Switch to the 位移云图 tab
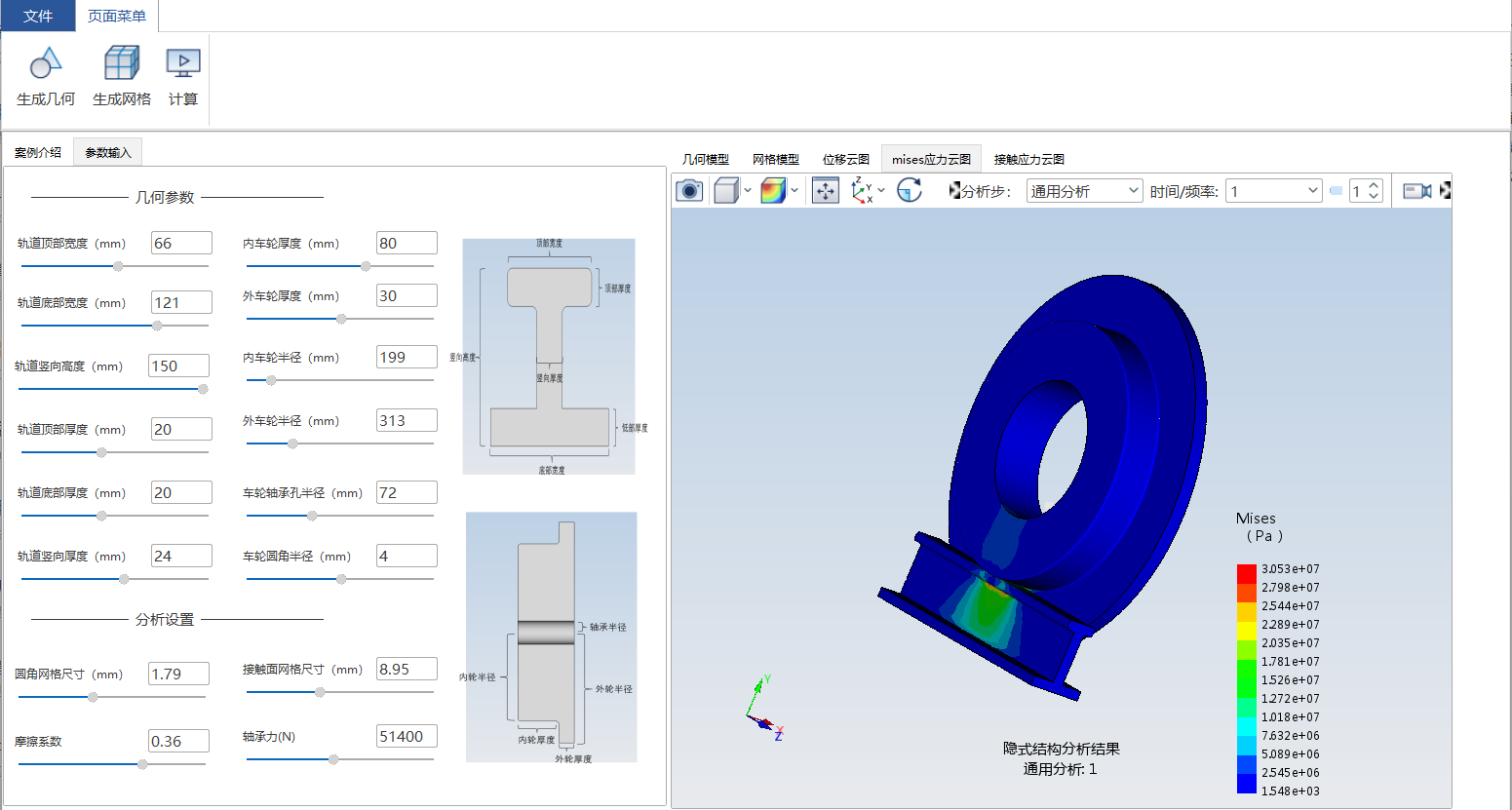The width and height of the screenshot is (1512, 810). (x=846, y=159)
